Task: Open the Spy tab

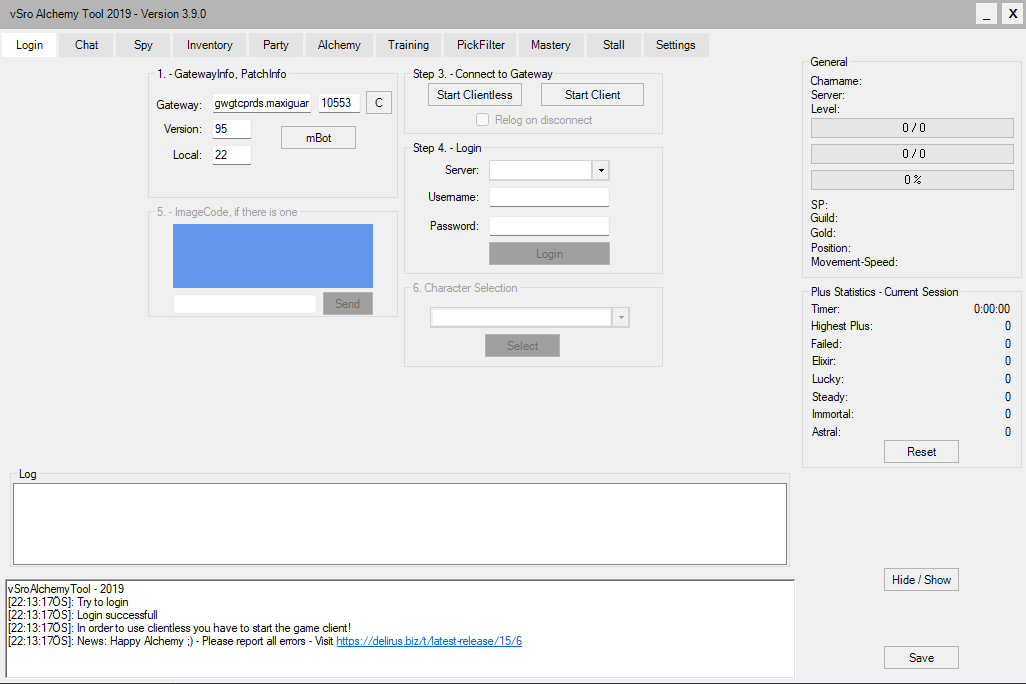Action: (143, 45)
